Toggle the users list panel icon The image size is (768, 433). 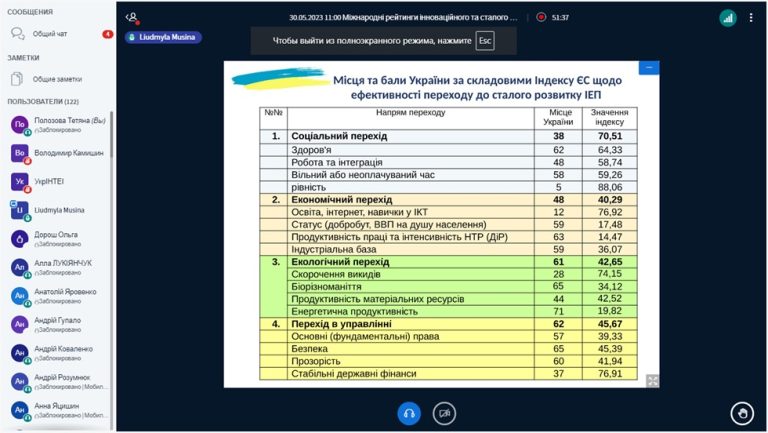point(132,18)
